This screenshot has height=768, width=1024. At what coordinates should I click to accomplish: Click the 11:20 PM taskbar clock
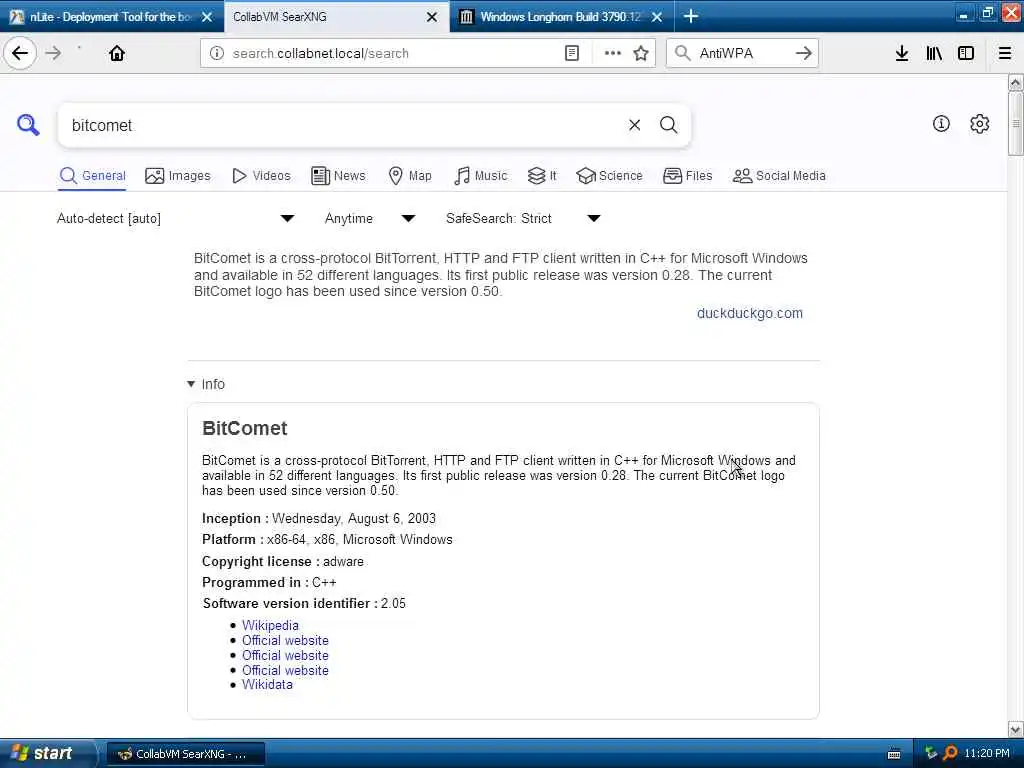[987, 753]
